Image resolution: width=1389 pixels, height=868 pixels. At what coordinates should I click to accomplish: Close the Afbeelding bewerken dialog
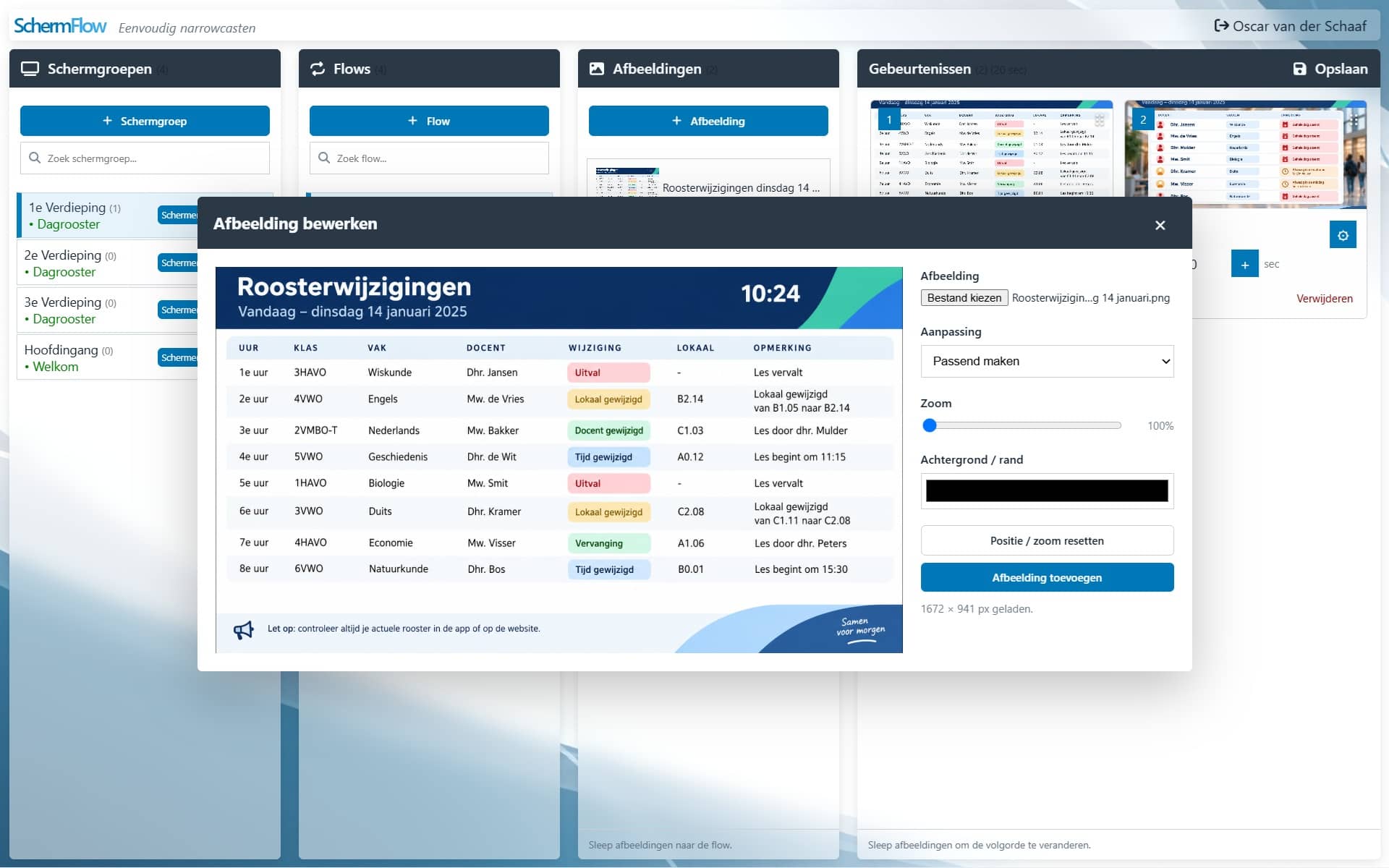pos(1160,225)
